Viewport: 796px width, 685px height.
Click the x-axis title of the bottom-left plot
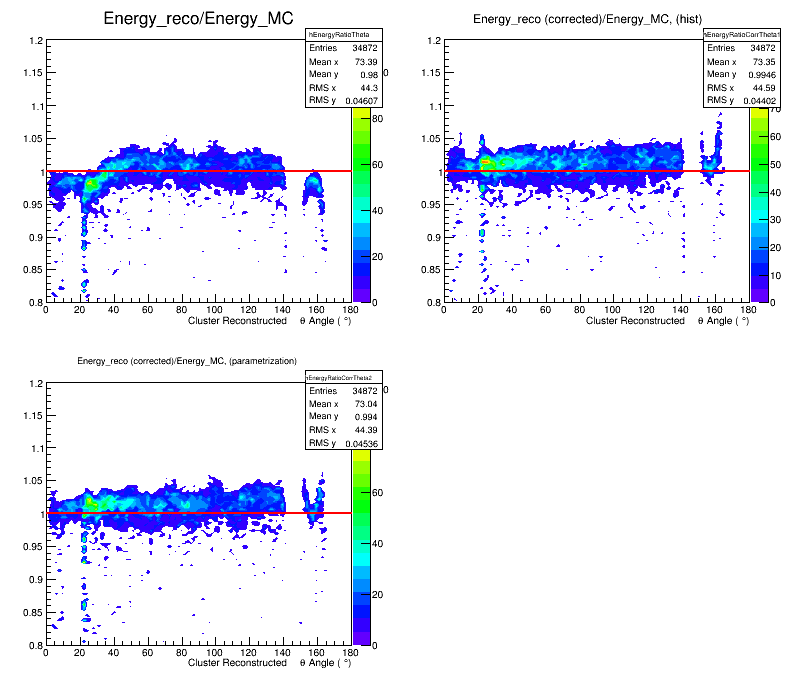pos(268,663)
